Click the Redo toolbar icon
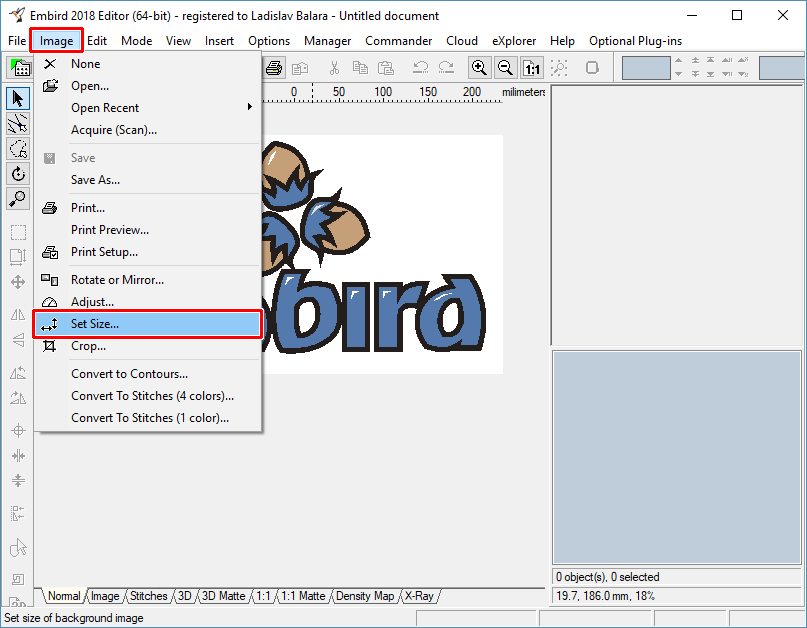807x628 pixels. coord(446,68)
